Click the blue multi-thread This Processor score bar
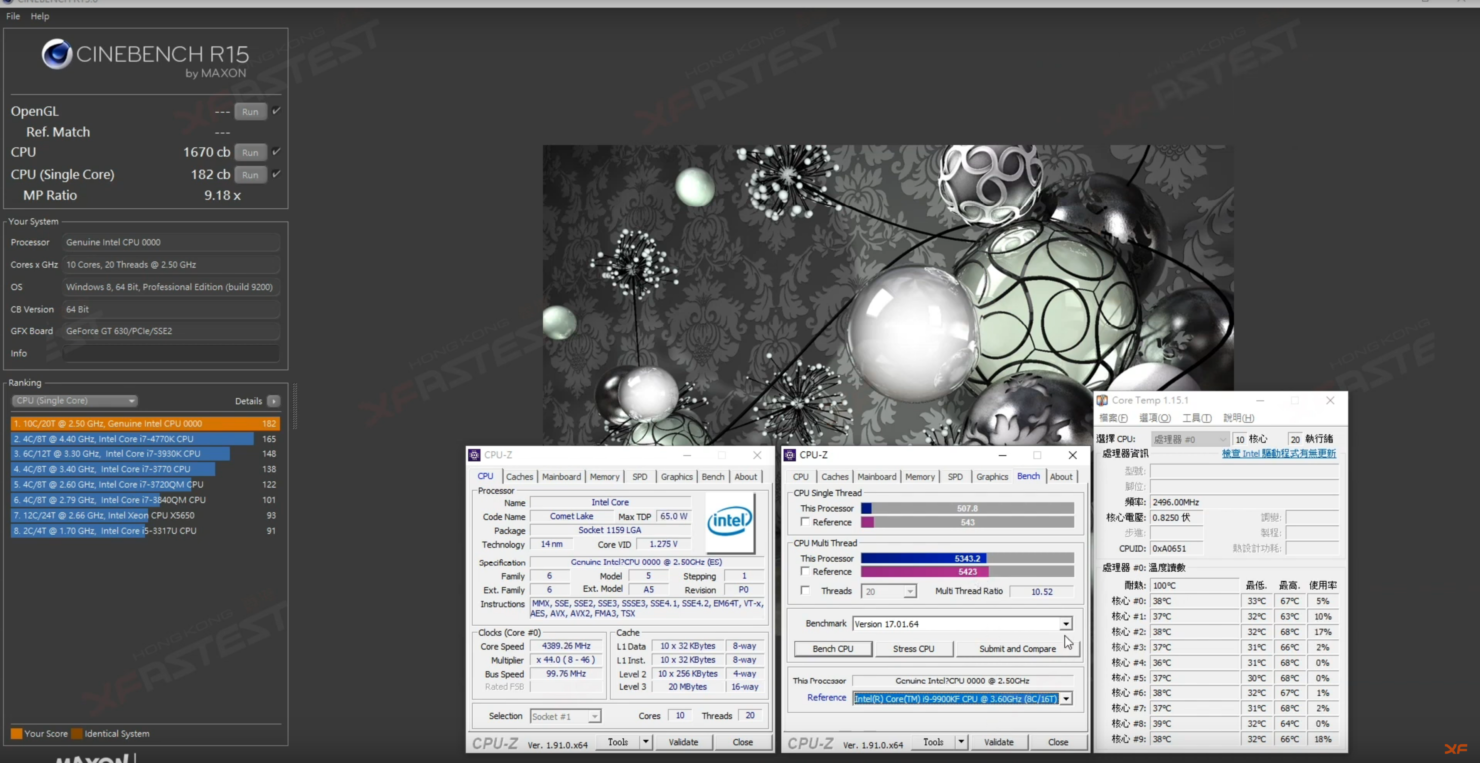This screenshot has height=763, width=1480. [x=922, y=558]
